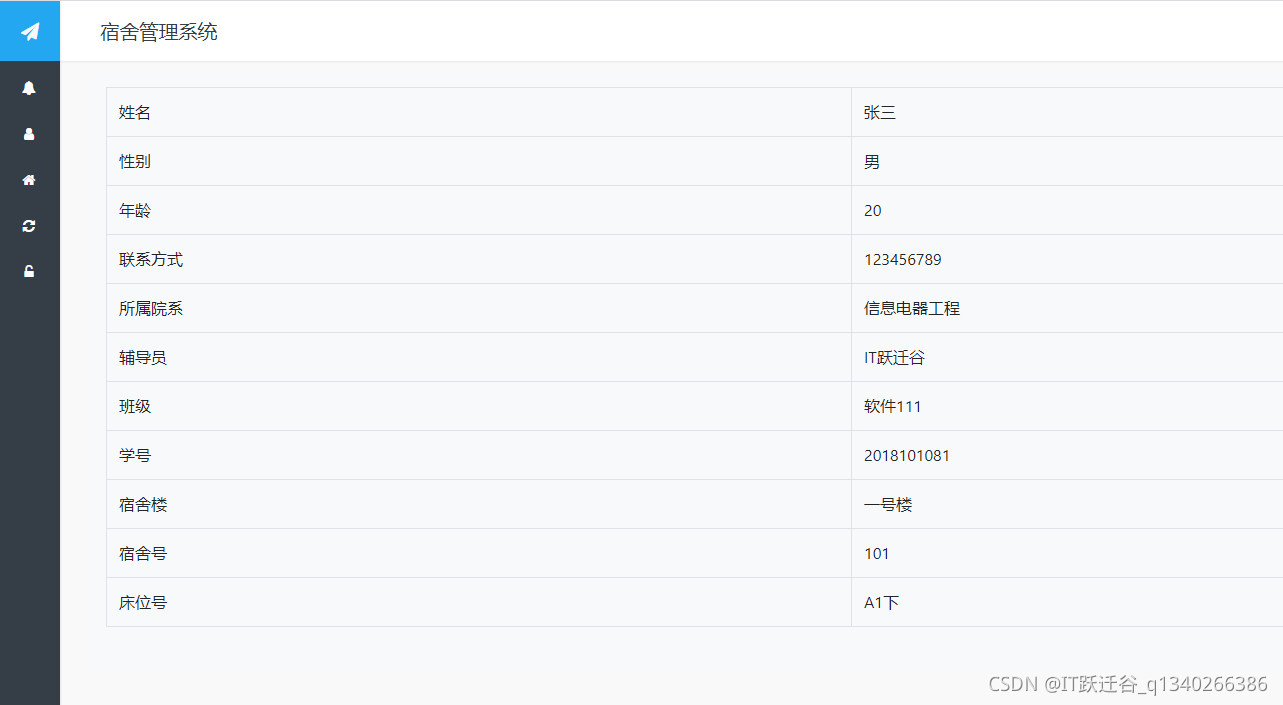This screenshot has height=705, width=1283.
Task: Click the 宿舍管理系统 header title
Action: point(159,32)
